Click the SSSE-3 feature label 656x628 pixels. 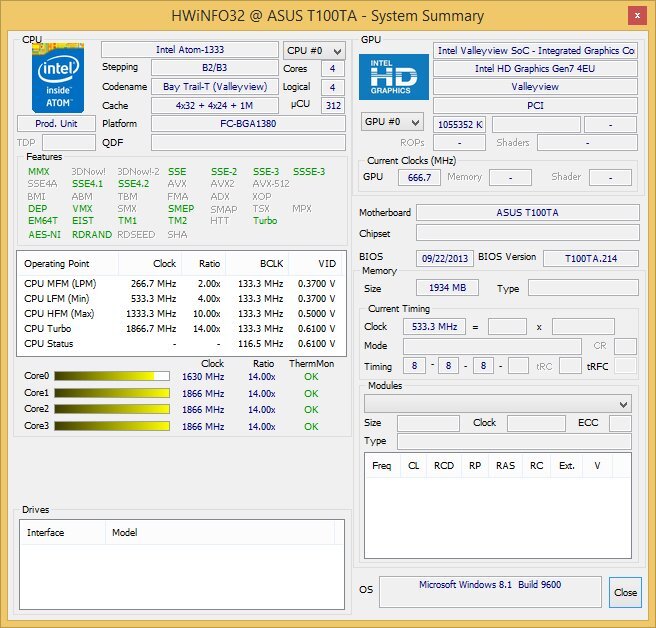pos(309,172)
